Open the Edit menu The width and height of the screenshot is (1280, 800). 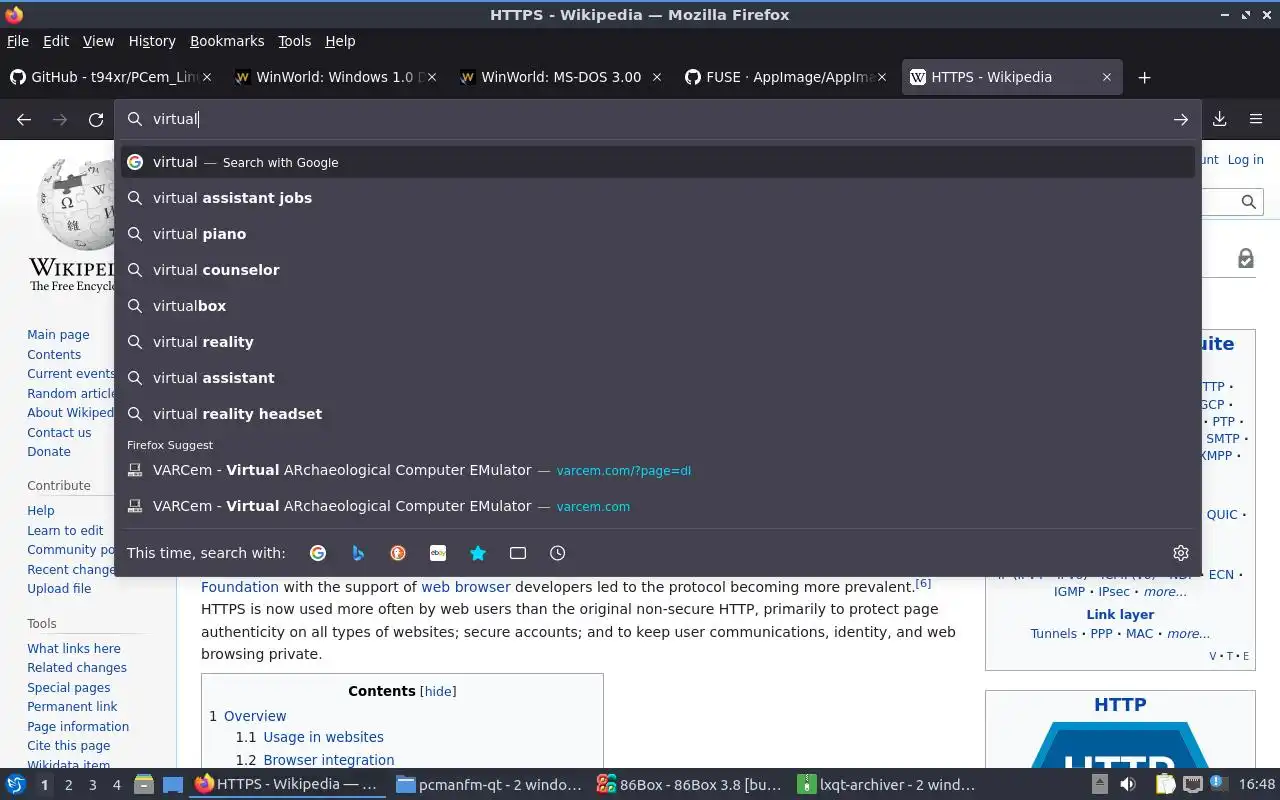(56, 41)
